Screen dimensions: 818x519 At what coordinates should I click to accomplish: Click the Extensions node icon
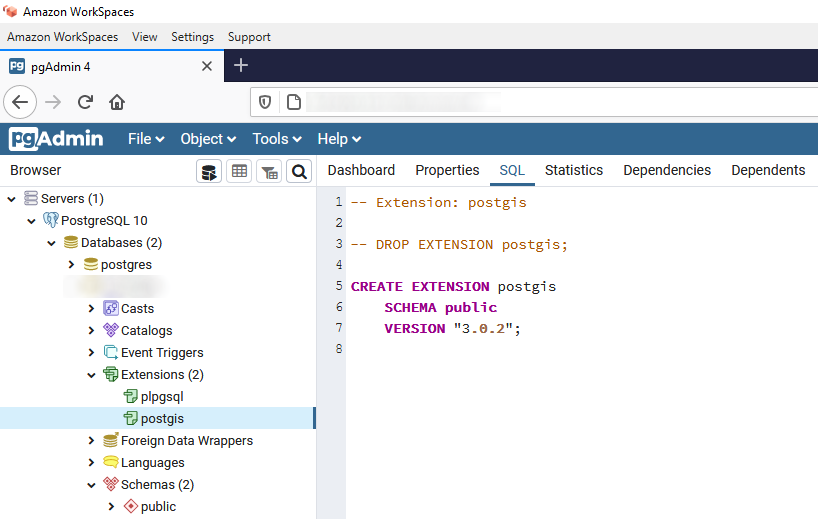(x=111, y=374)
